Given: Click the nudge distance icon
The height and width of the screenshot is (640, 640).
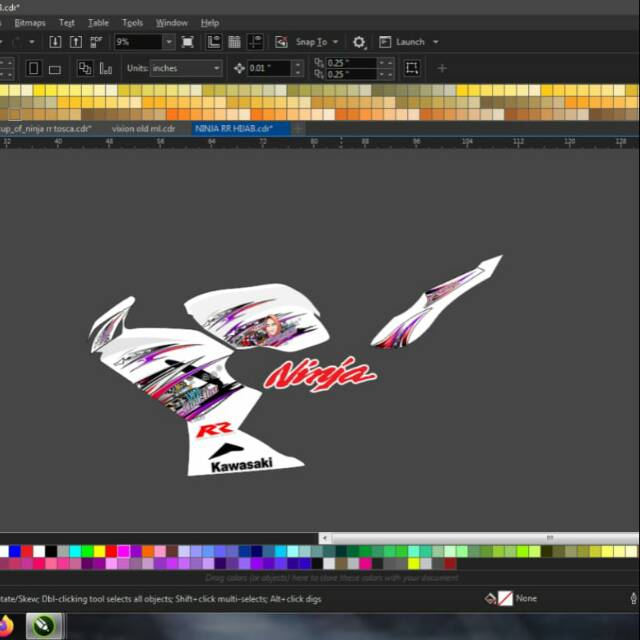Looking at the screenshot, I should 239,68.
